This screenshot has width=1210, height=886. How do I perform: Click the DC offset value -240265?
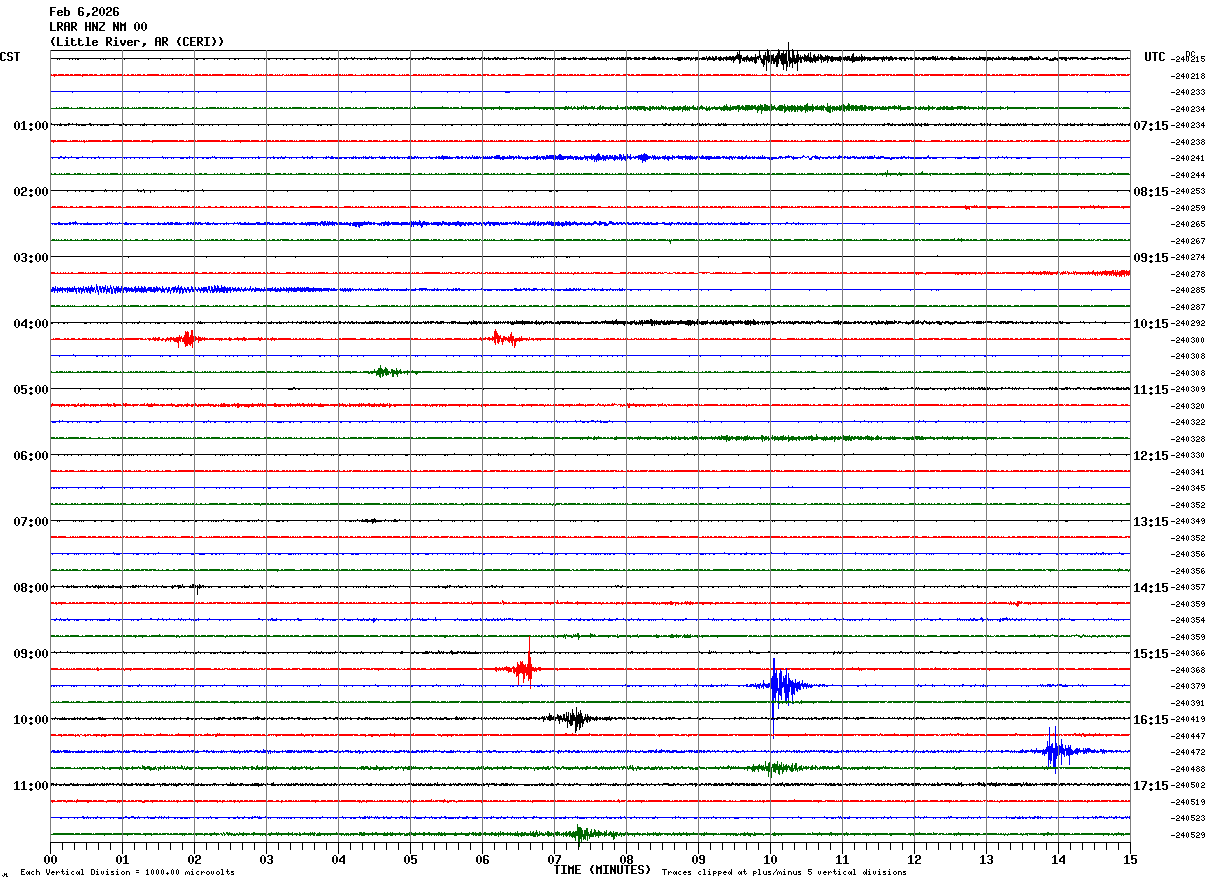(1187, 224)
